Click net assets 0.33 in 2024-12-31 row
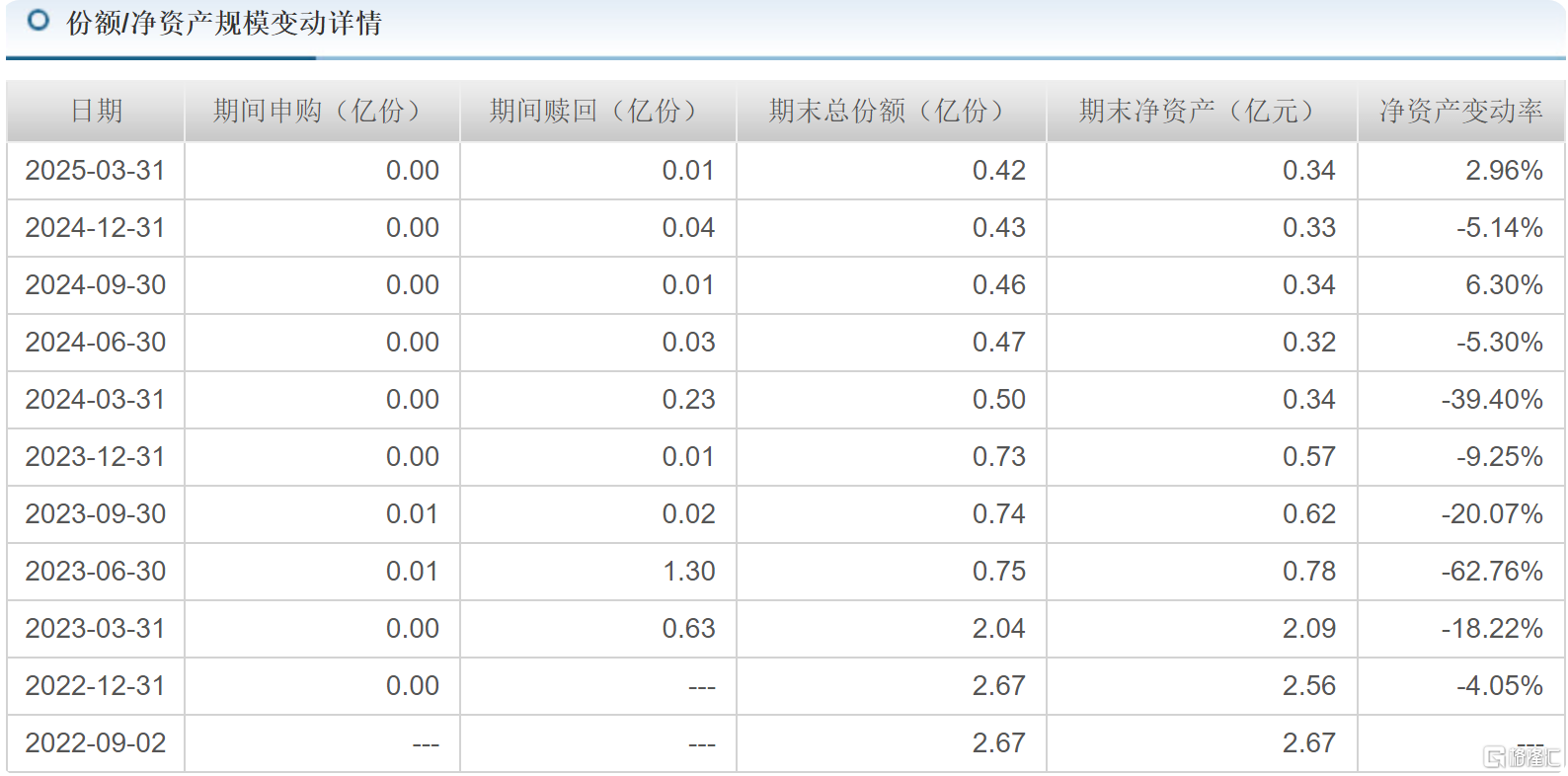Image resolution: width=1568 pixels, height=776 pixels. pos(1309,228)
